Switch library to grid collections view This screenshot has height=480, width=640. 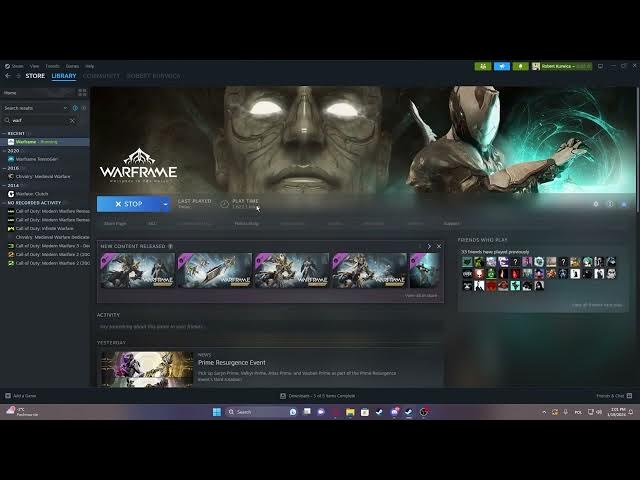click(x=82, y=93)
